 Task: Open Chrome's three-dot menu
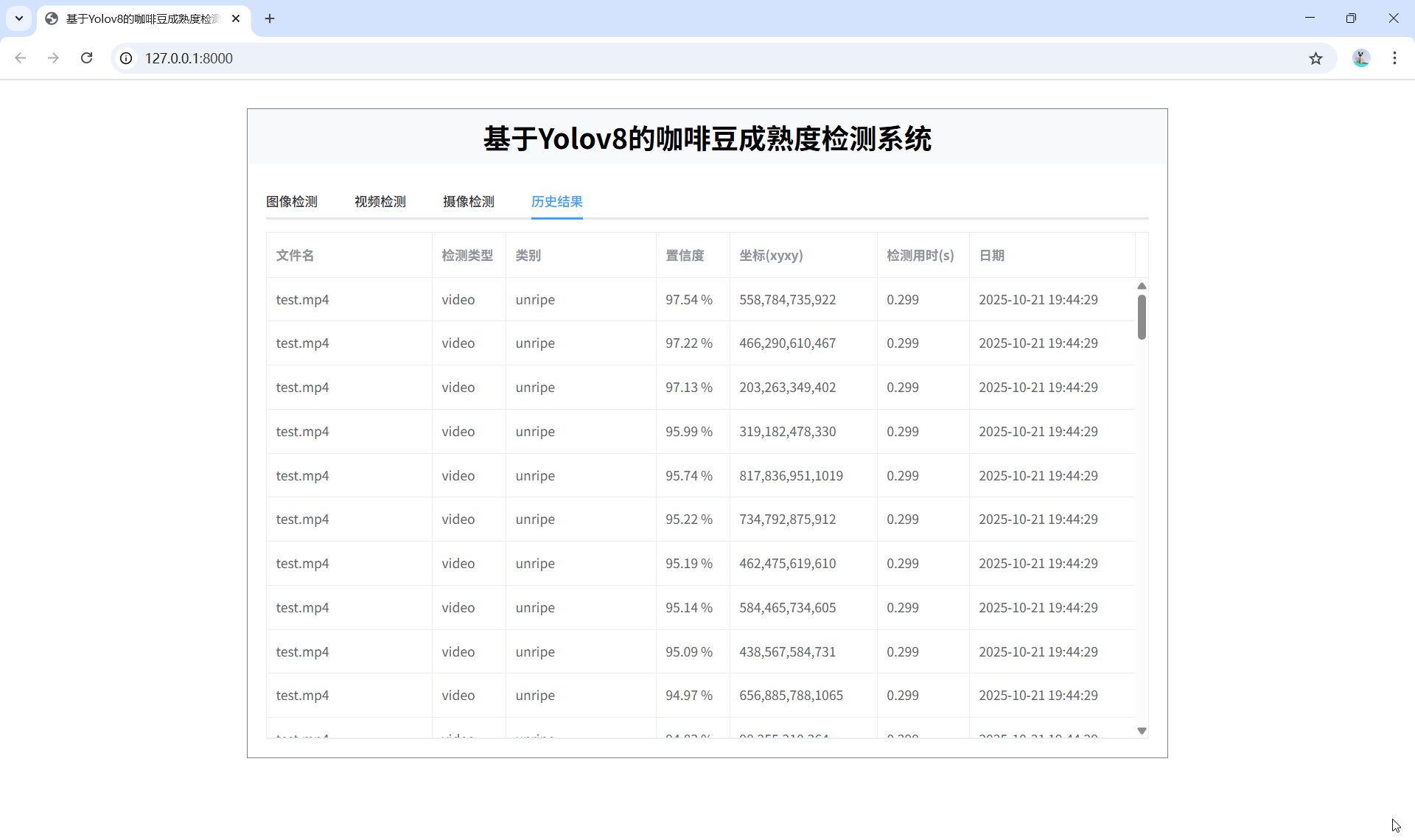[x=1394, y=58]
